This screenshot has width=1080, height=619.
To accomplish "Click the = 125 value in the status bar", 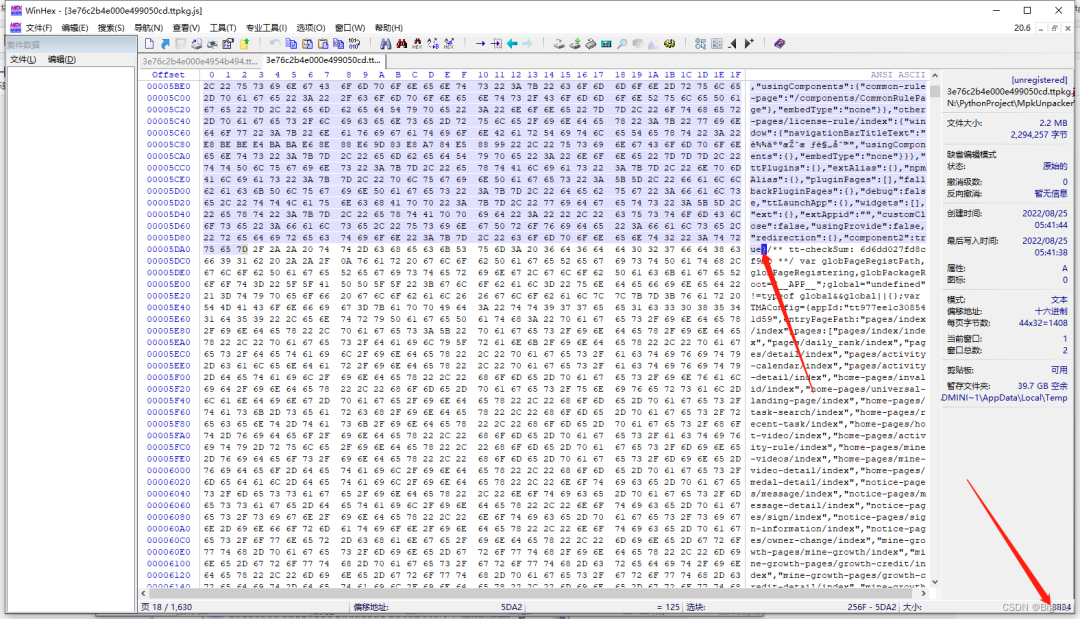I will 667,607.
